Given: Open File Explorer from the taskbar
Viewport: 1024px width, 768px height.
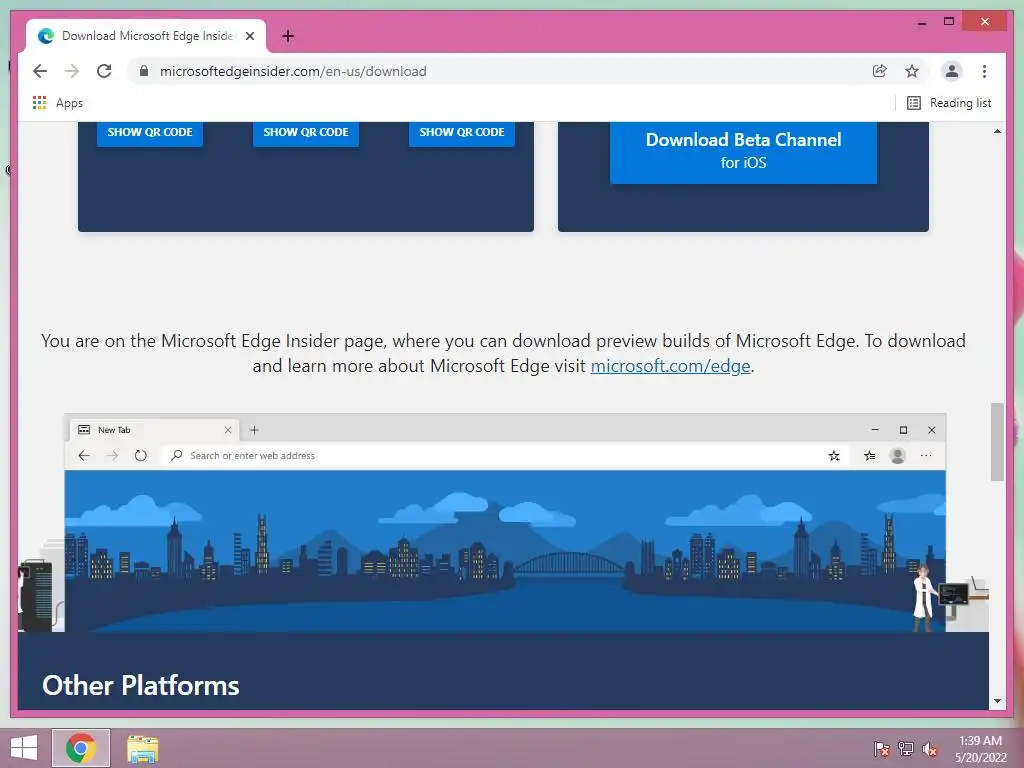Looking at the screenshot, I should [142, 748].
